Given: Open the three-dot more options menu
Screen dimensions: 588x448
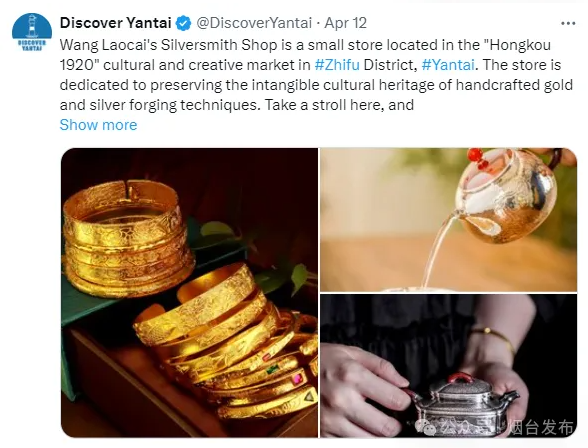Looking at the screenshot, I should [x=568, y=23].
